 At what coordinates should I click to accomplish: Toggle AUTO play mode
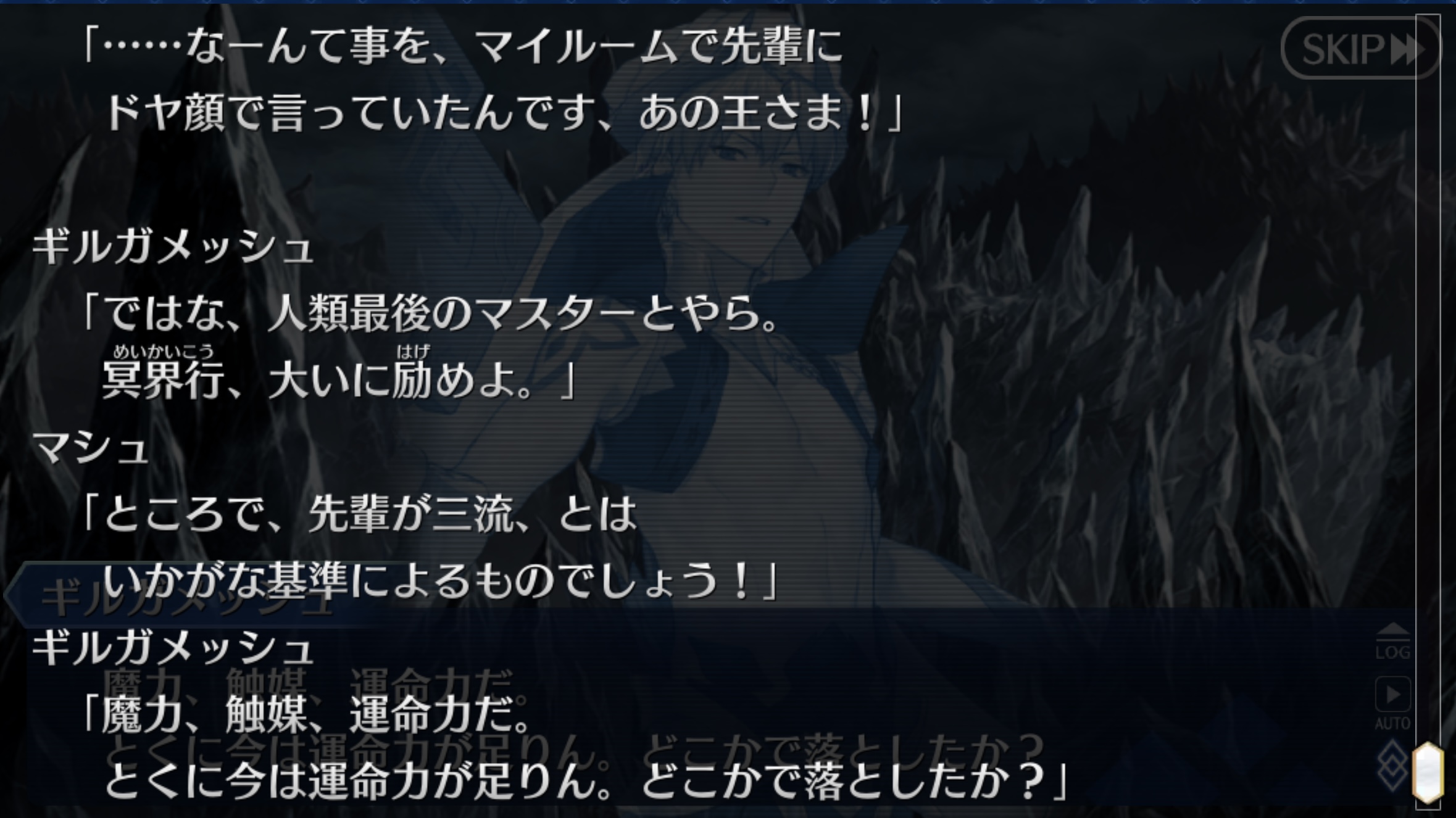point(1393,703)
